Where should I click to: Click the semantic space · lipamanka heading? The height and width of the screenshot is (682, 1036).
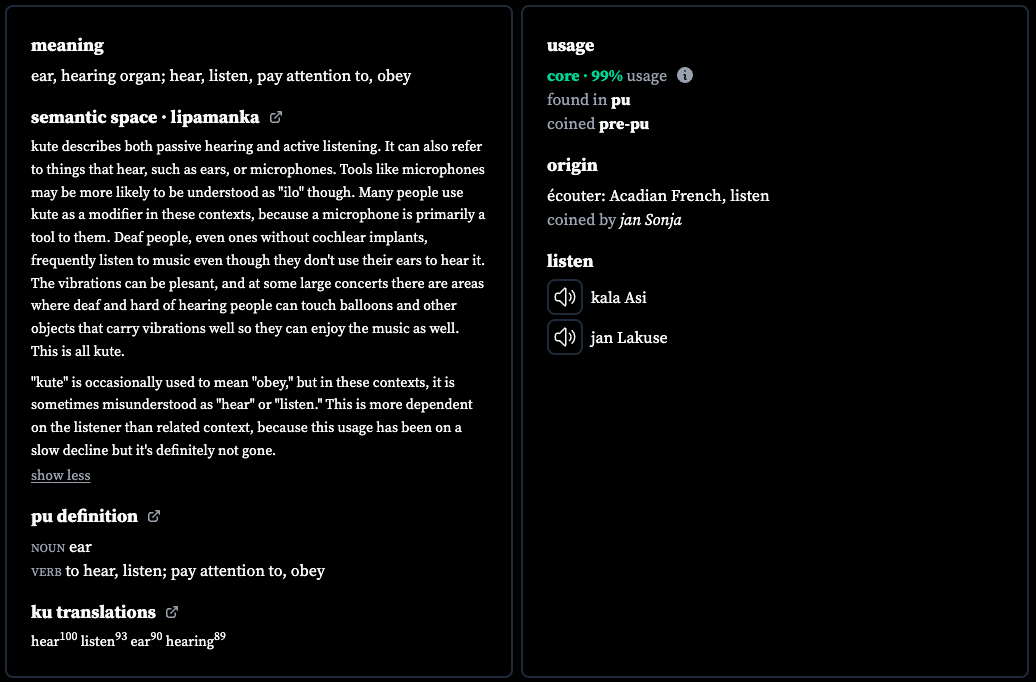145,117
